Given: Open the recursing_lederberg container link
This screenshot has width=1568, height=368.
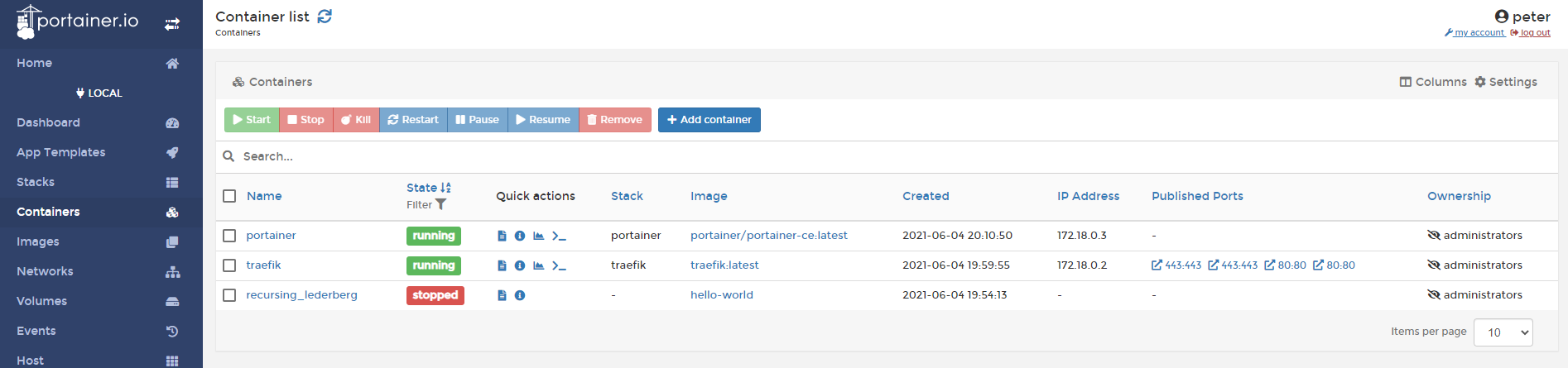Looking at the screenshot, I should click(301, 294).
